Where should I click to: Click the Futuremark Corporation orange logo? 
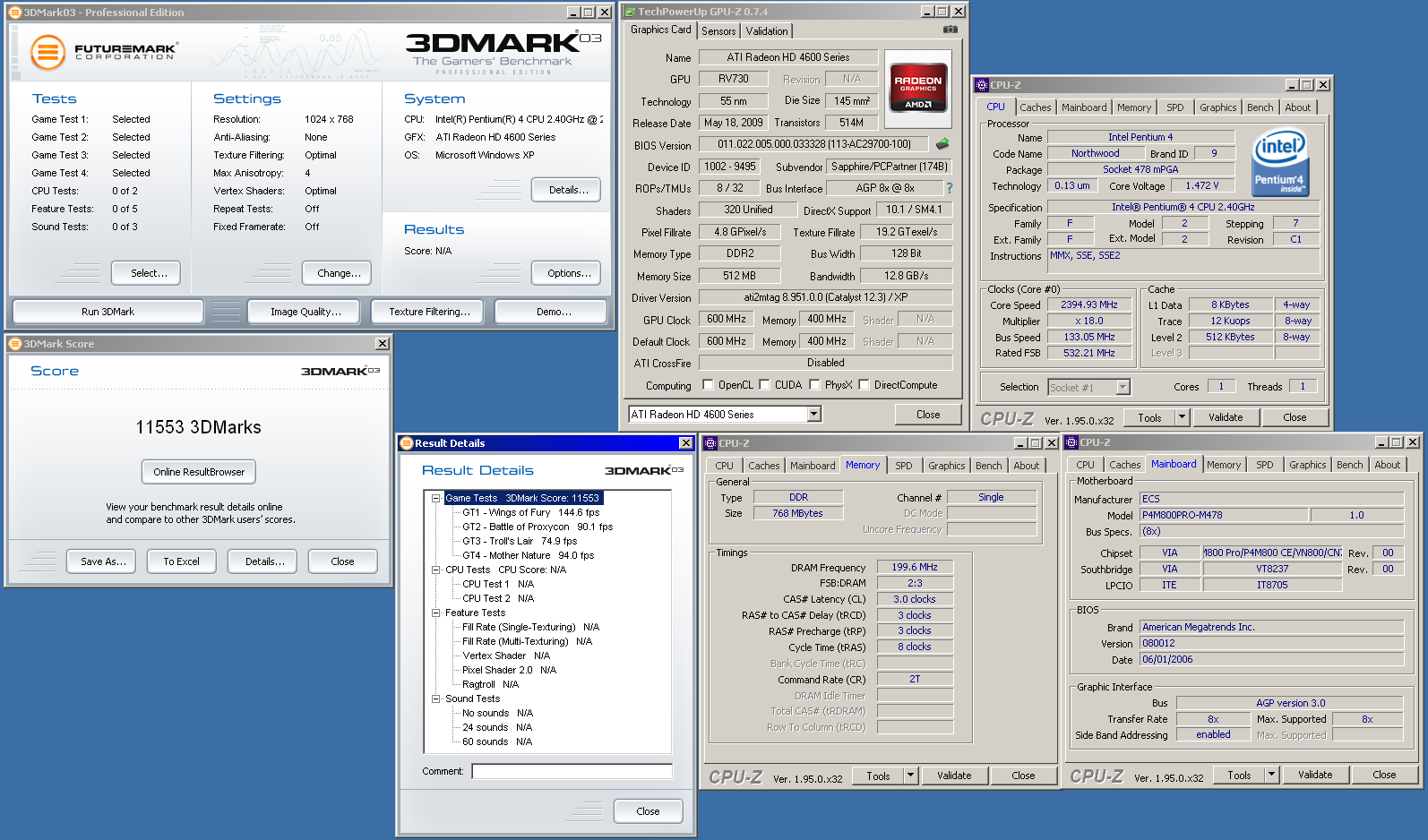pos(48,52)
